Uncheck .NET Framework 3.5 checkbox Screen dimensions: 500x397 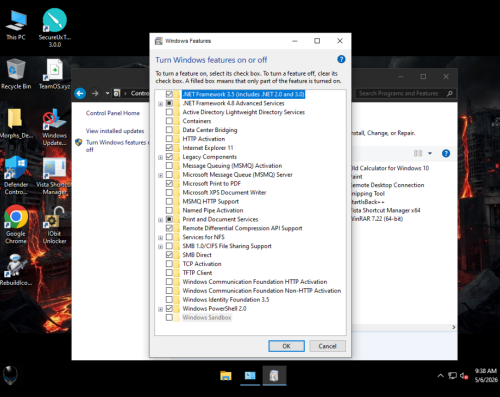[x=169, y=94]
